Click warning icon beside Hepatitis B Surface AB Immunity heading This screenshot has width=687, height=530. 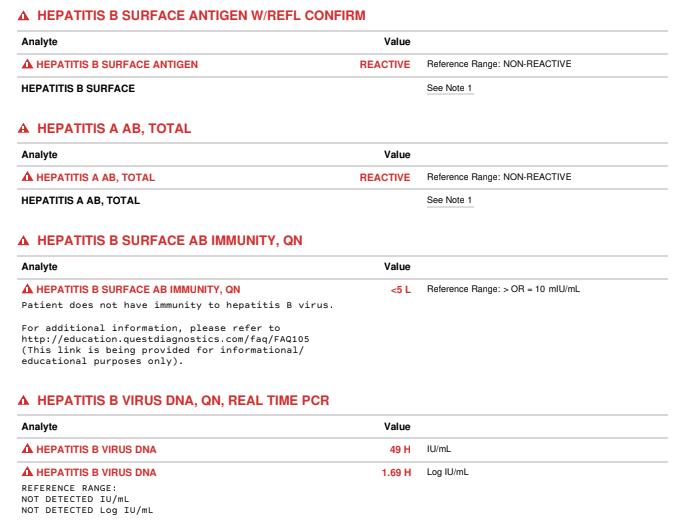[x=24, y=241]
